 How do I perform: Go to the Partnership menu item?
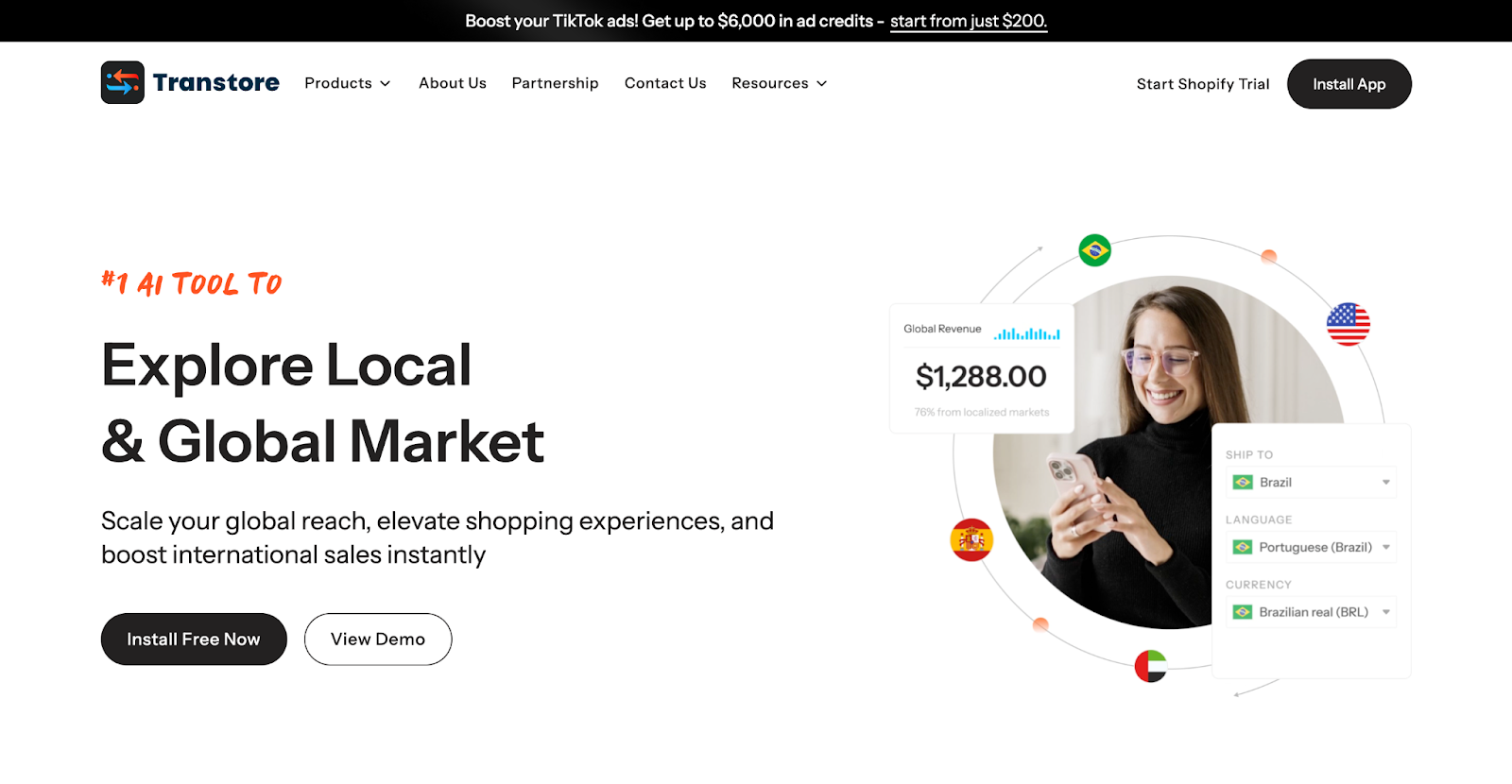click(555, 83)
